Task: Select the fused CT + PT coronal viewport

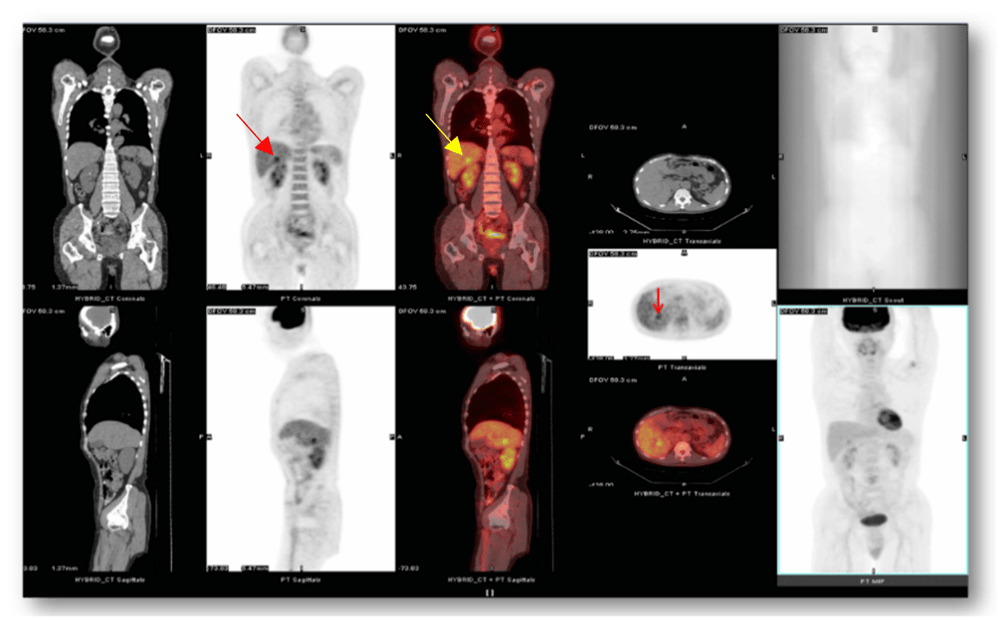Action: tap(489, 160)
